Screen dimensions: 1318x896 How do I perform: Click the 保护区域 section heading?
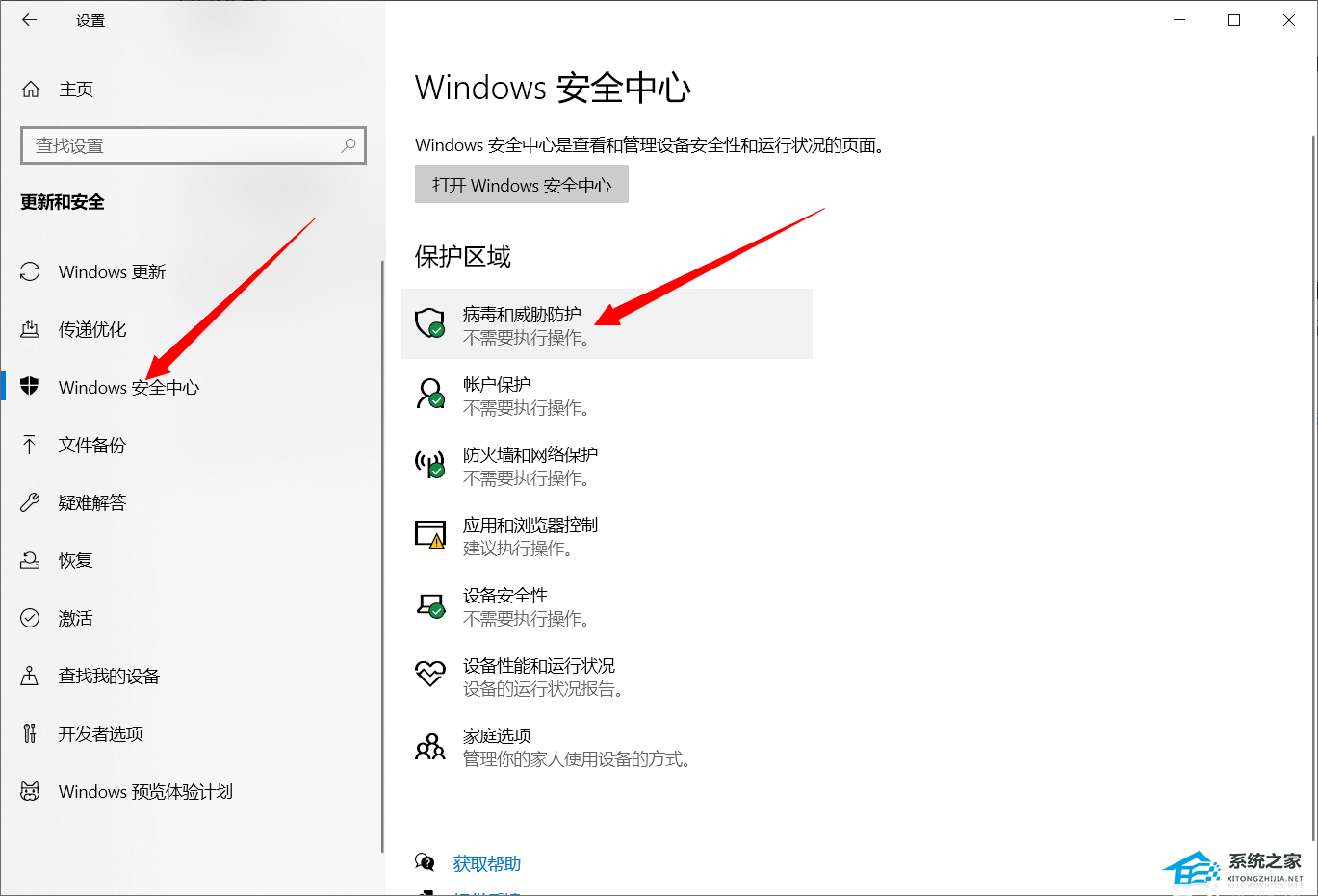tap(463, 257)
